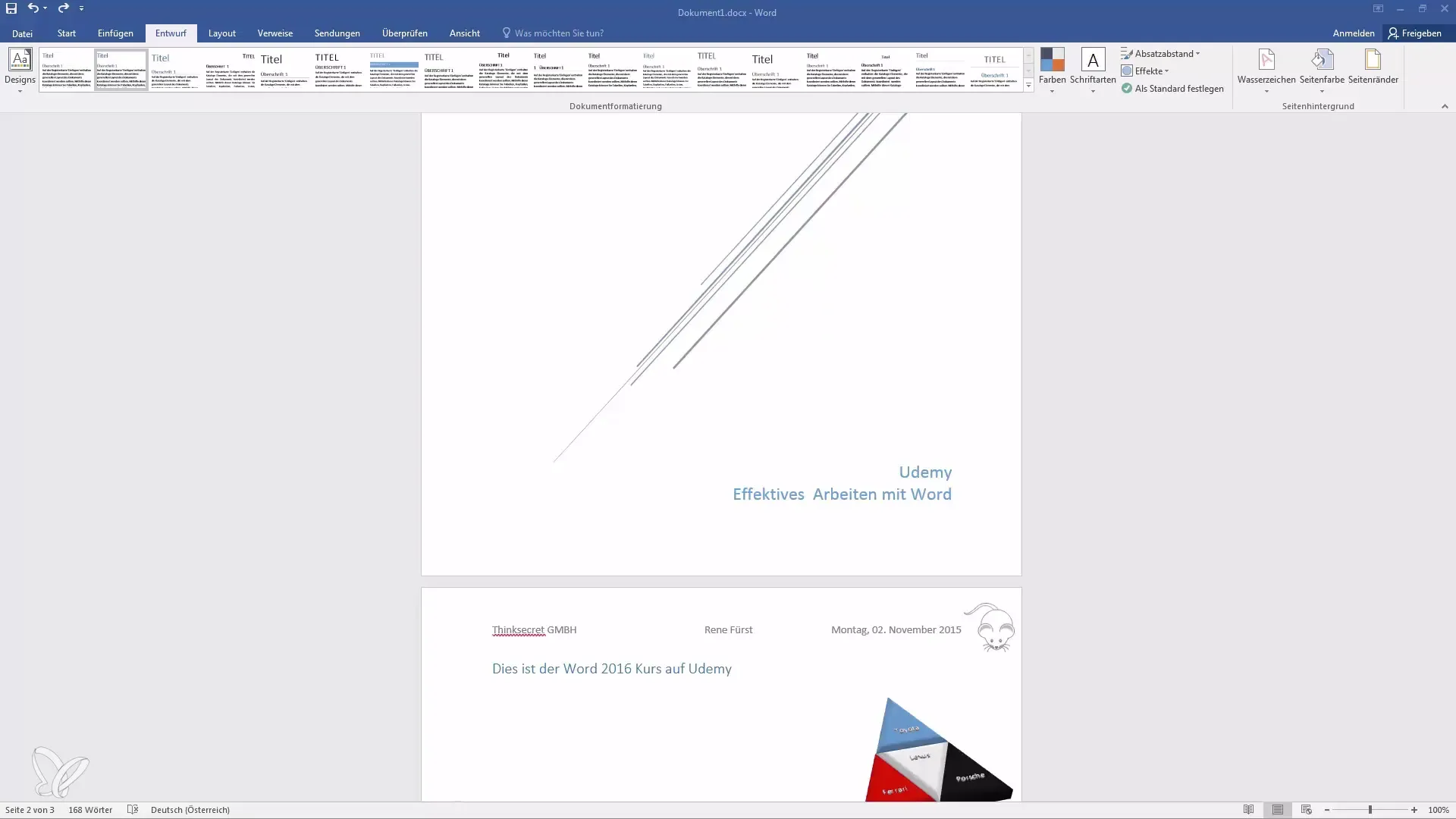
Task: Switch to Print Layout view
Action: click(x=1278, y=811)
